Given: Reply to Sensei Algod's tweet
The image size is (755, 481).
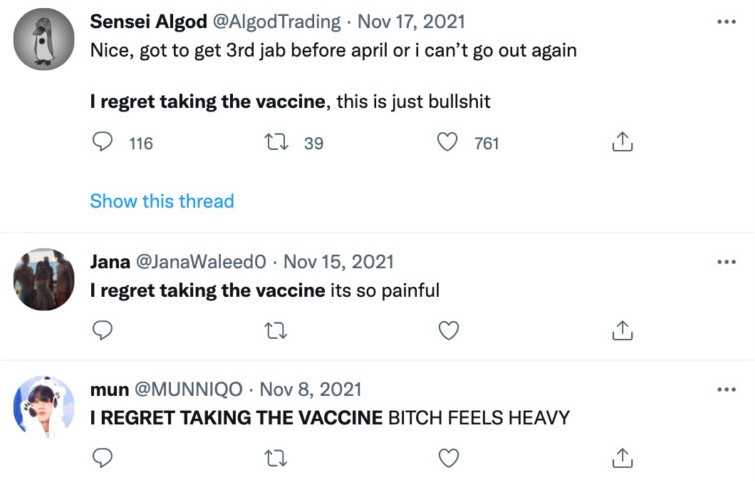Looking at the screenshot, I should pos(102,143).
